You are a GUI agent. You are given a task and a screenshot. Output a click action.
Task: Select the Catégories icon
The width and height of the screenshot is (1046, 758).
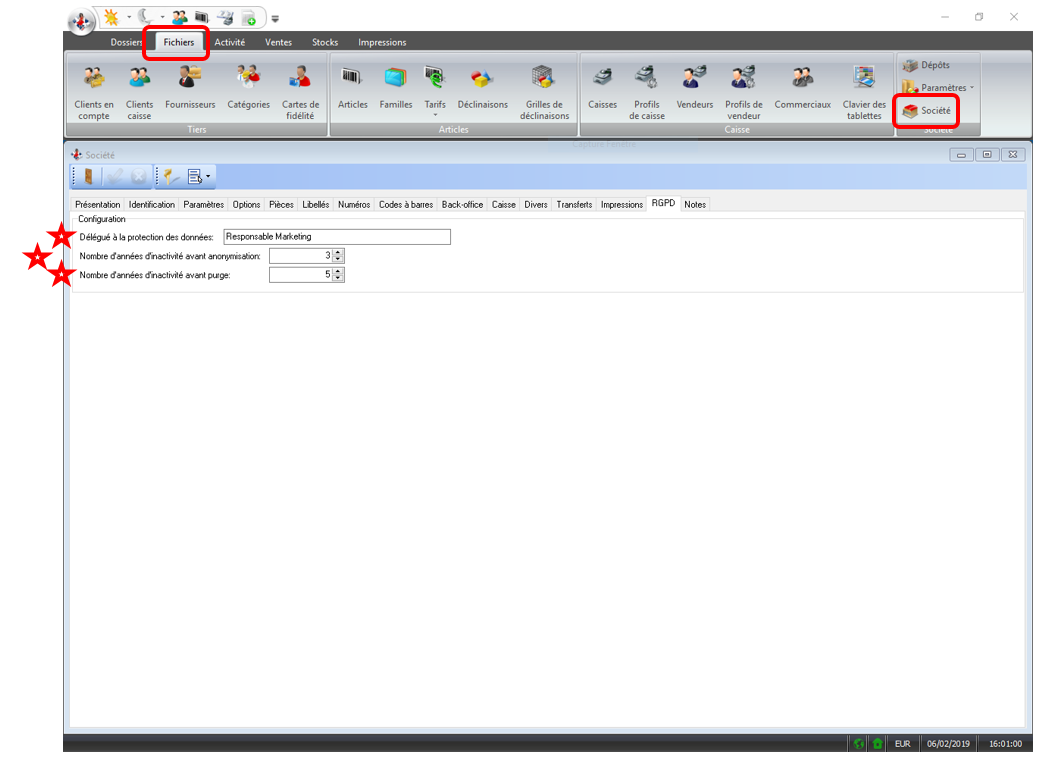point(248,89)
